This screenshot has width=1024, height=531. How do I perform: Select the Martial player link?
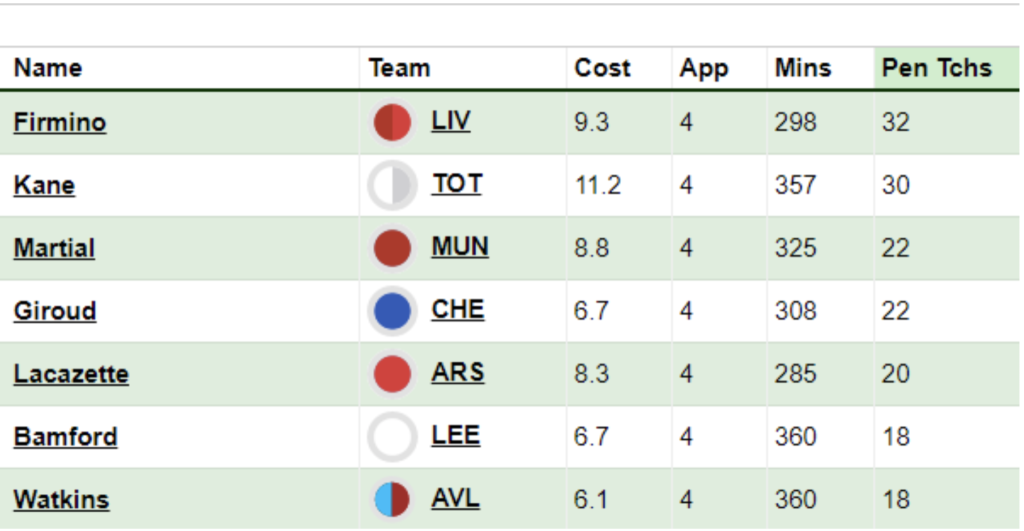pyautogui.click(x=54, y=248)
